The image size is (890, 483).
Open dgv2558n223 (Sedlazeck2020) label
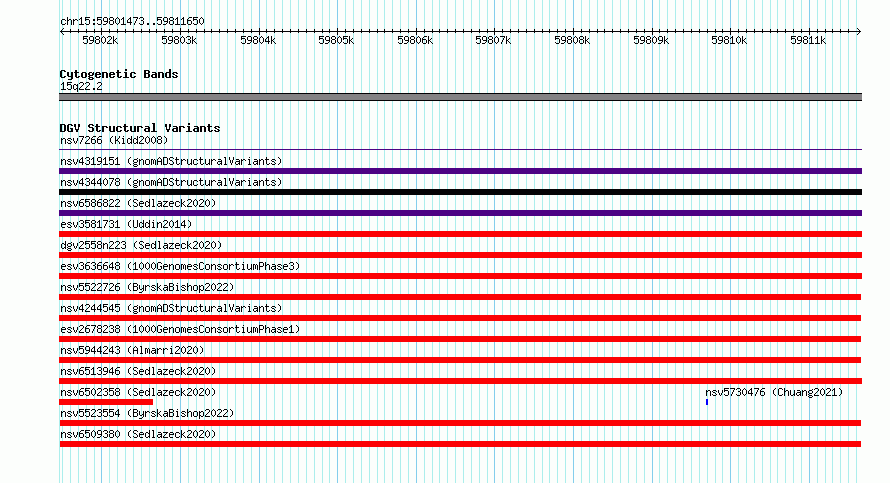pos(141,245)
